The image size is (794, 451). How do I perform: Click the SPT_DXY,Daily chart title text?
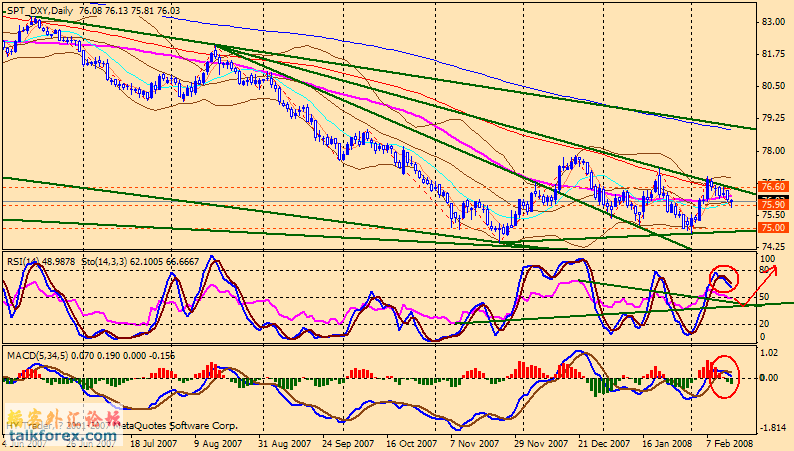40,11
